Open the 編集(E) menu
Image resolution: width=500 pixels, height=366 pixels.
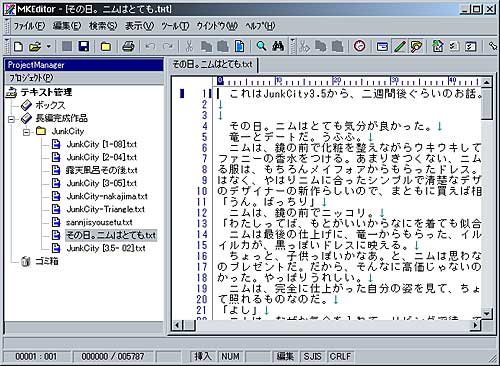[x=67, y=26]
